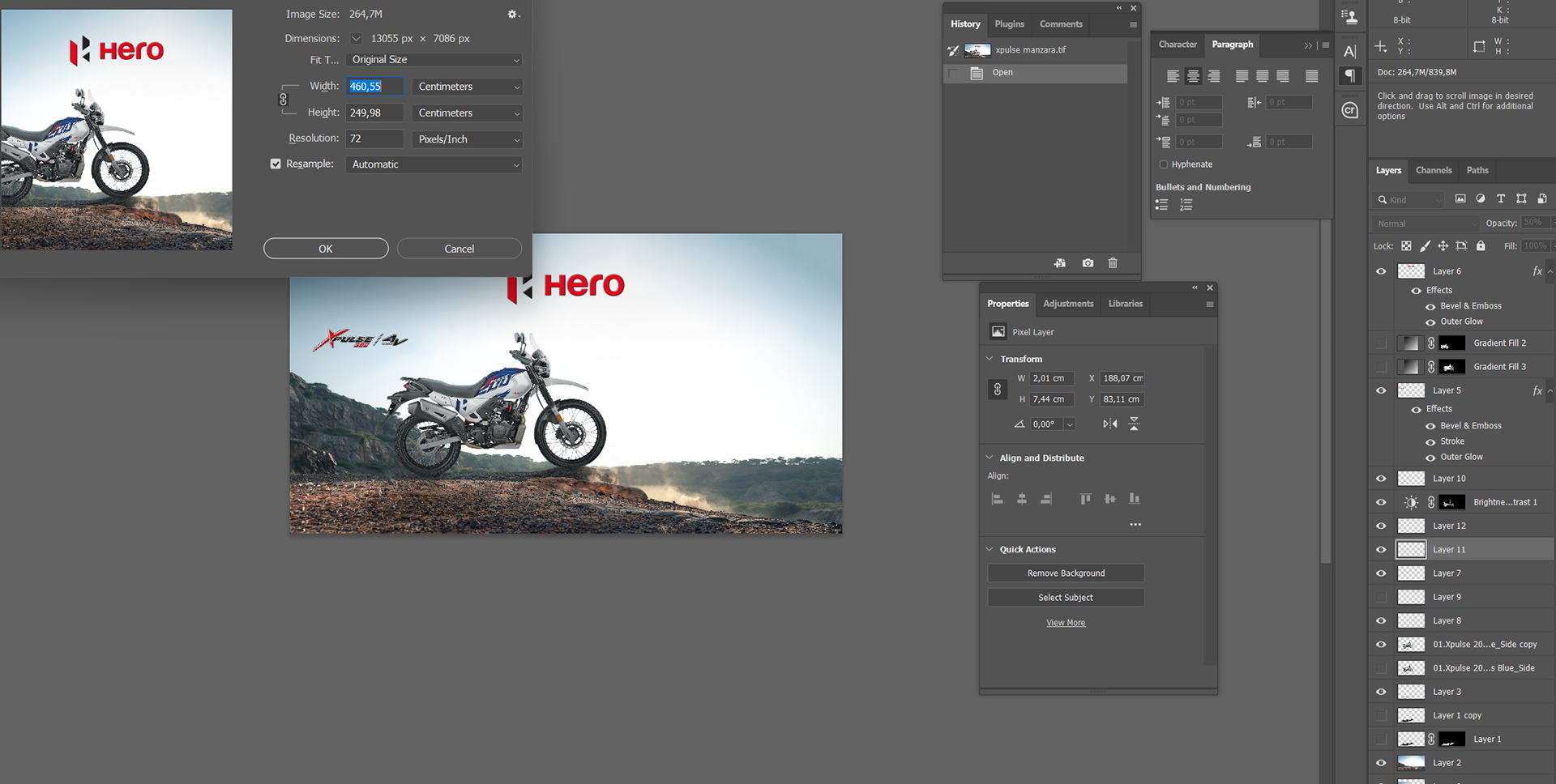Hide Layer 5 visibility eye

[x=1381, y=390]
